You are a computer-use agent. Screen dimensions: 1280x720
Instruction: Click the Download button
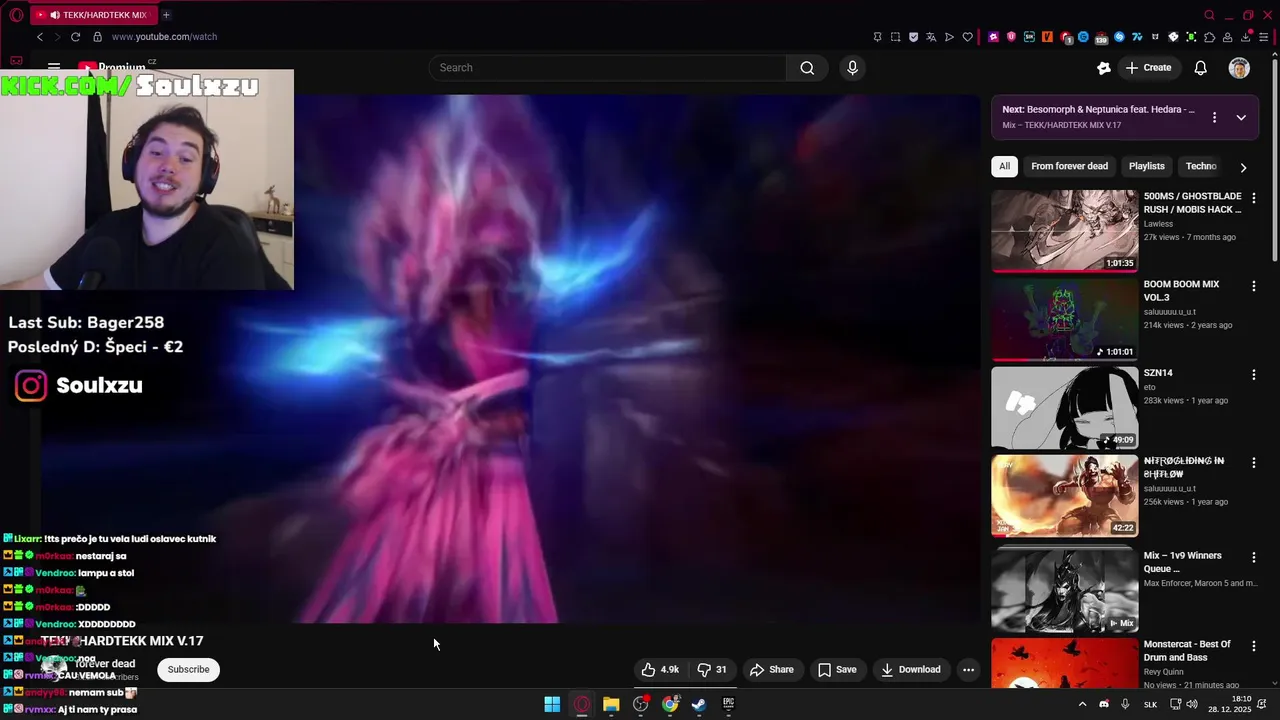click(x=911, y=670)
